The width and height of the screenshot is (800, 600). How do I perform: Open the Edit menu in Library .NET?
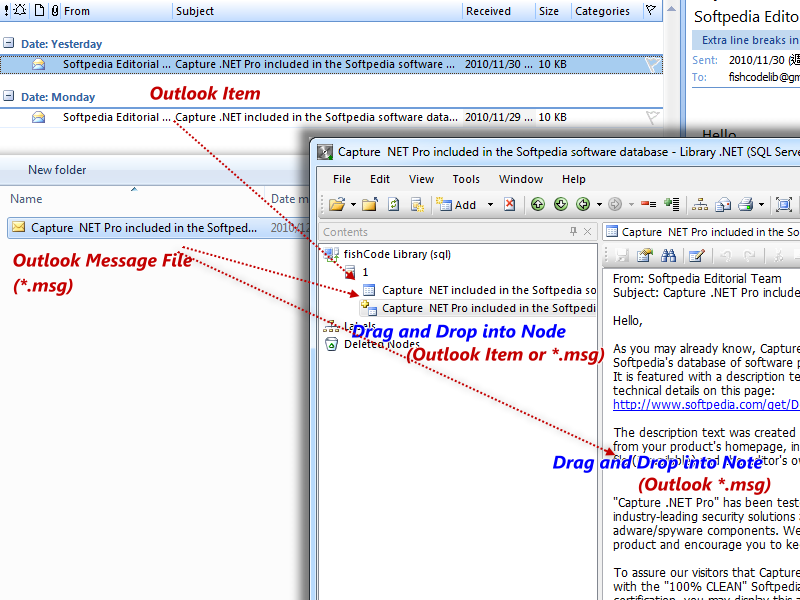tap(380, 179)
